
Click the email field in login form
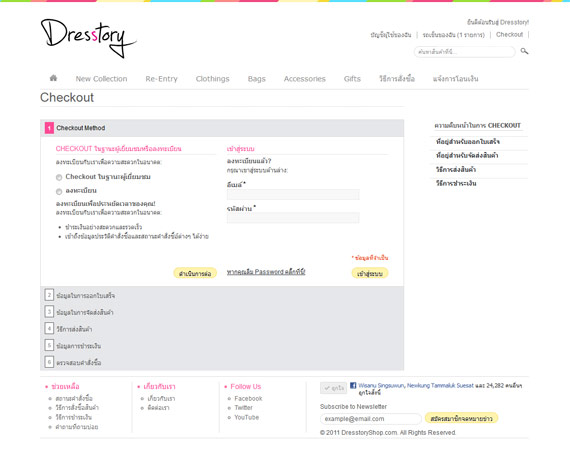pyautogui.click(x=293, y=195)
